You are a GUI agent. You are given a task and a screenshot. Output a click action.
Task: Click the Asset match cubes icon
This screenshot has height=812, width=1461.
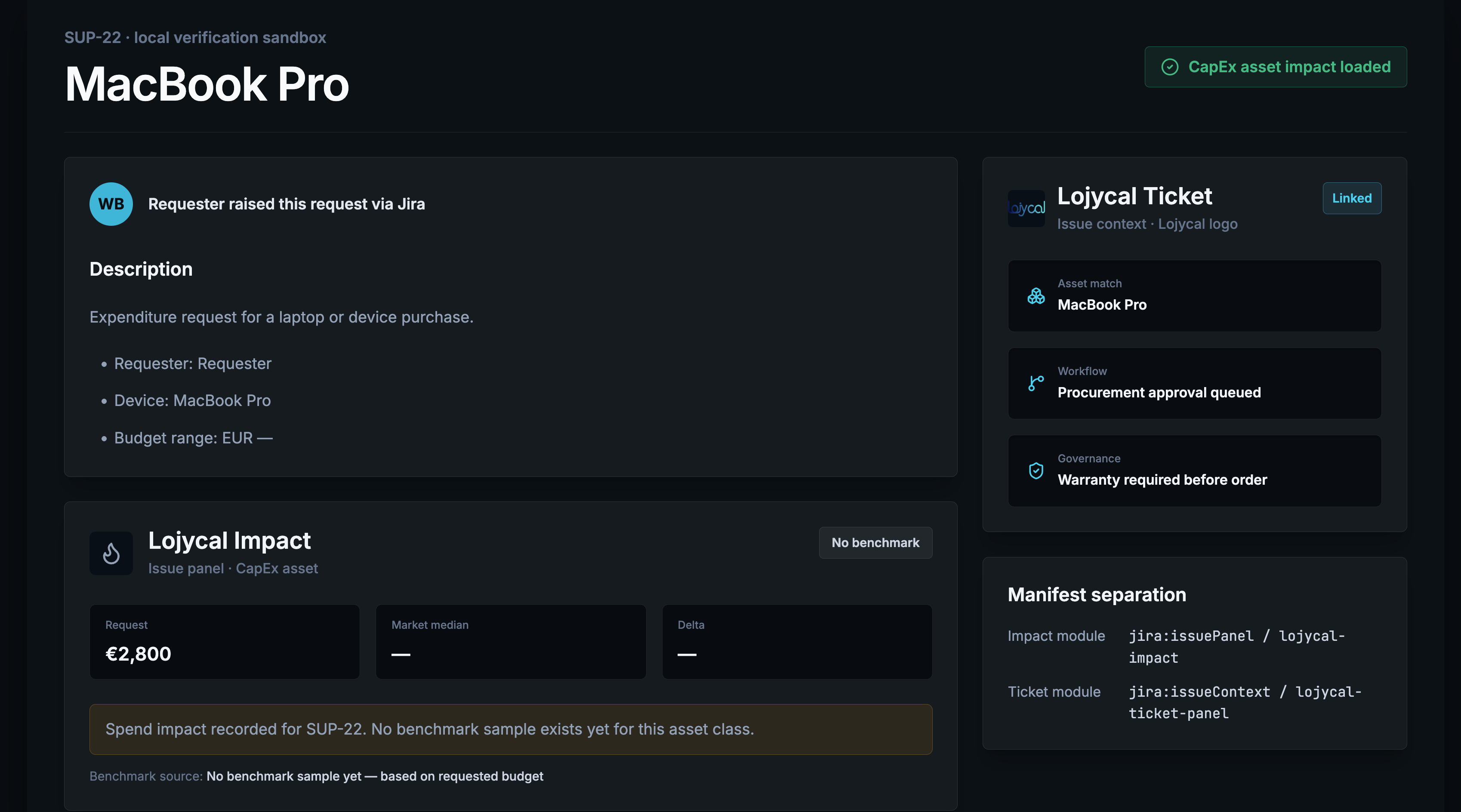point(1036,296)
